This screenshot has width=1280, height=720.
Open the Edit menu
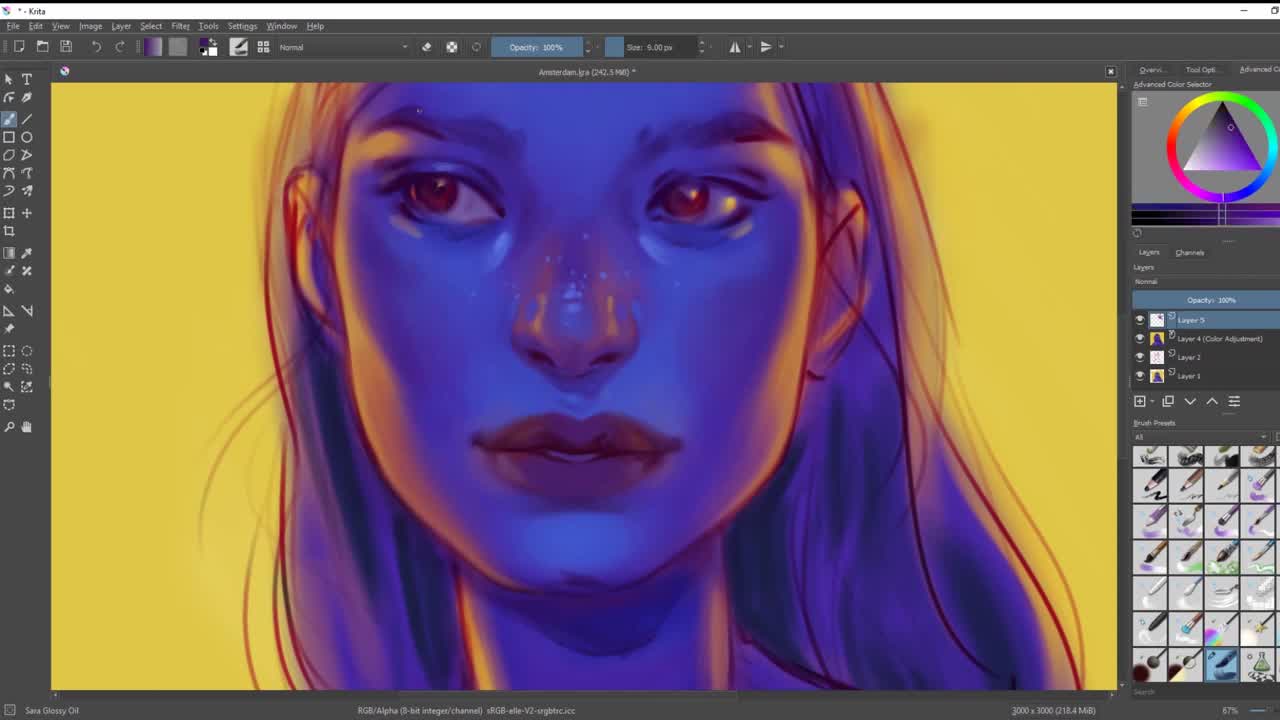click(36, 26)
